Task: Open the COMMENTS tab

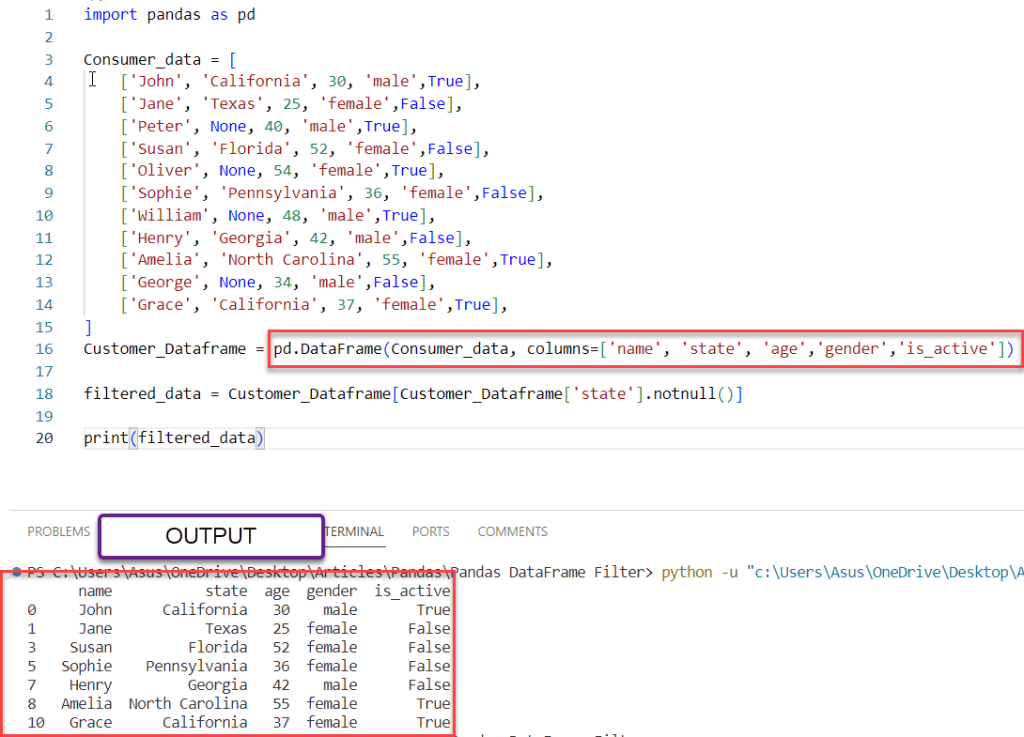Action: 512,531
